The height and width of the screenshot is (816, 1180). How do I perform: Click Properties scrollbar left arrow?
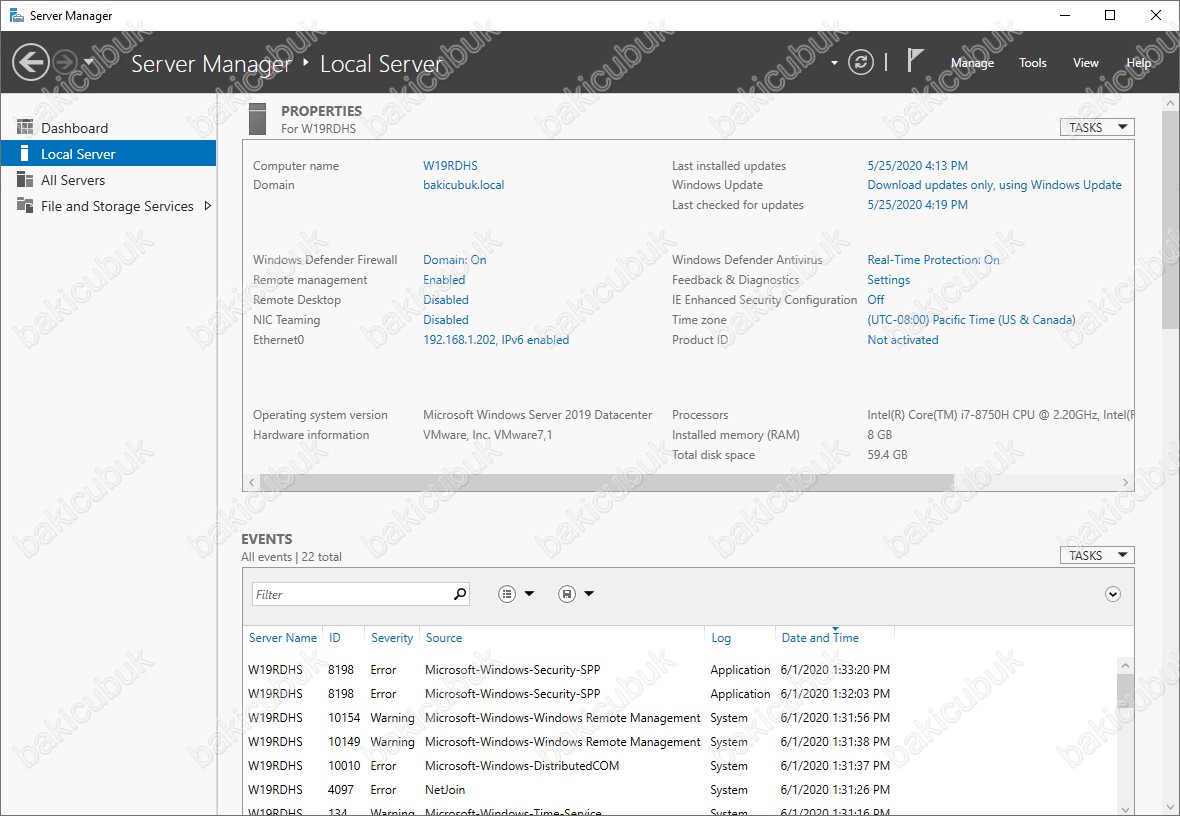coord(251,483)
